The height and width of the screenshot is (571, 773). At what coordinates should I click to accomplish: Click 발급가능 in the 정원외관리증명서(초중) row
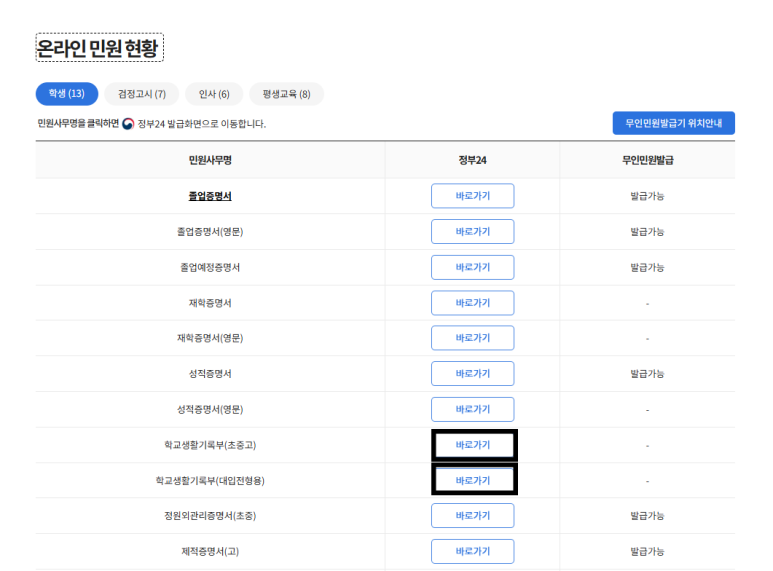(647, 515)
